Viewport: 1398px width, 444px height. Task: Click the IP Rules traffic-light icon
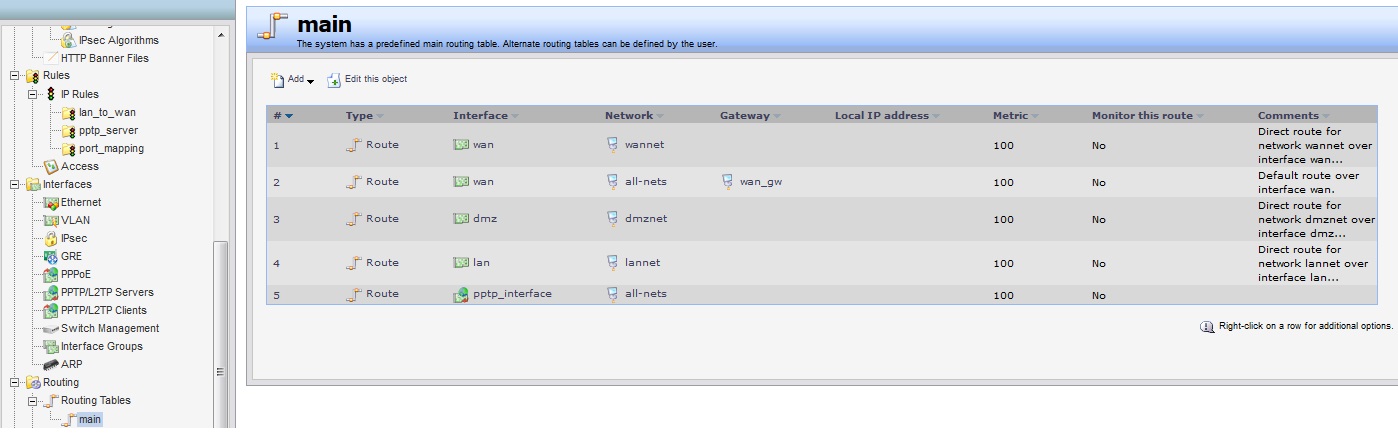pos(51,94)
